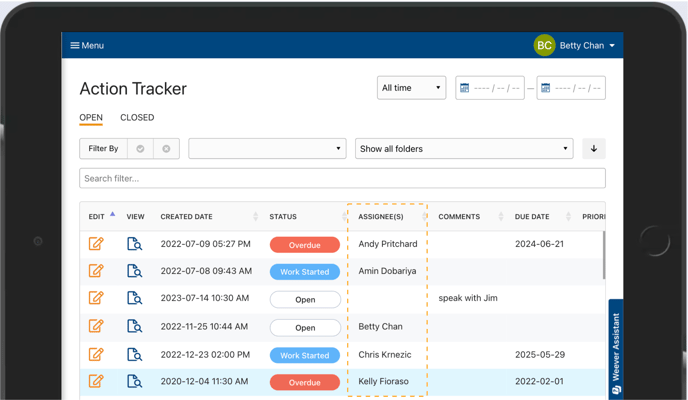Click the download arrow button

pyautogui.click(x=593, y=149)
